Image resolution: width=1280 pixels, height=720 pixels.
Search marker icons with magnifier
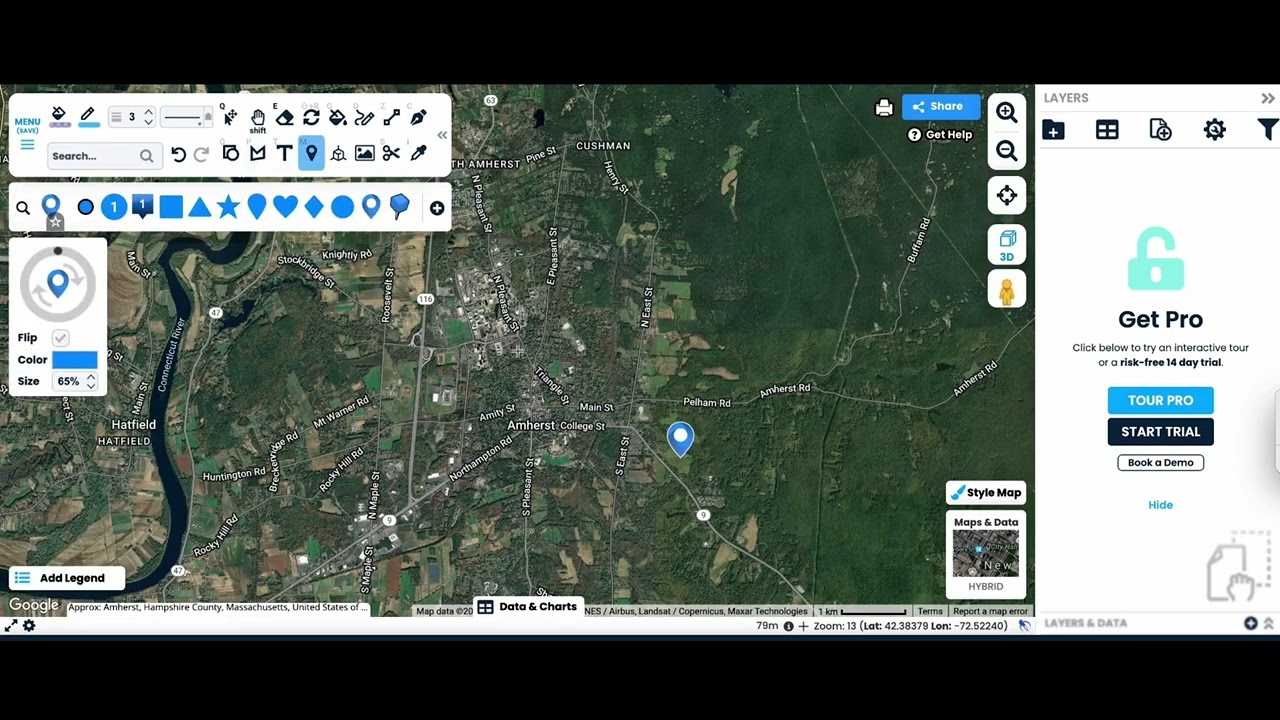pos(23,208)
